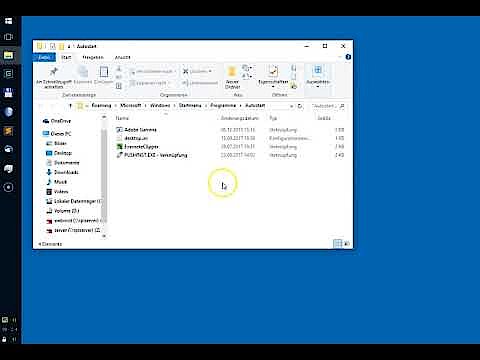480x360 pixels.
Task: Open the Datei tab
Action: (x=44, y=57)
